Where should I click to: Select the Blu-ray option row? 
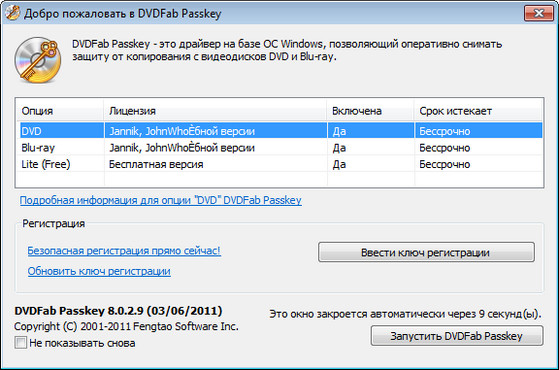(x=281, y=147)
